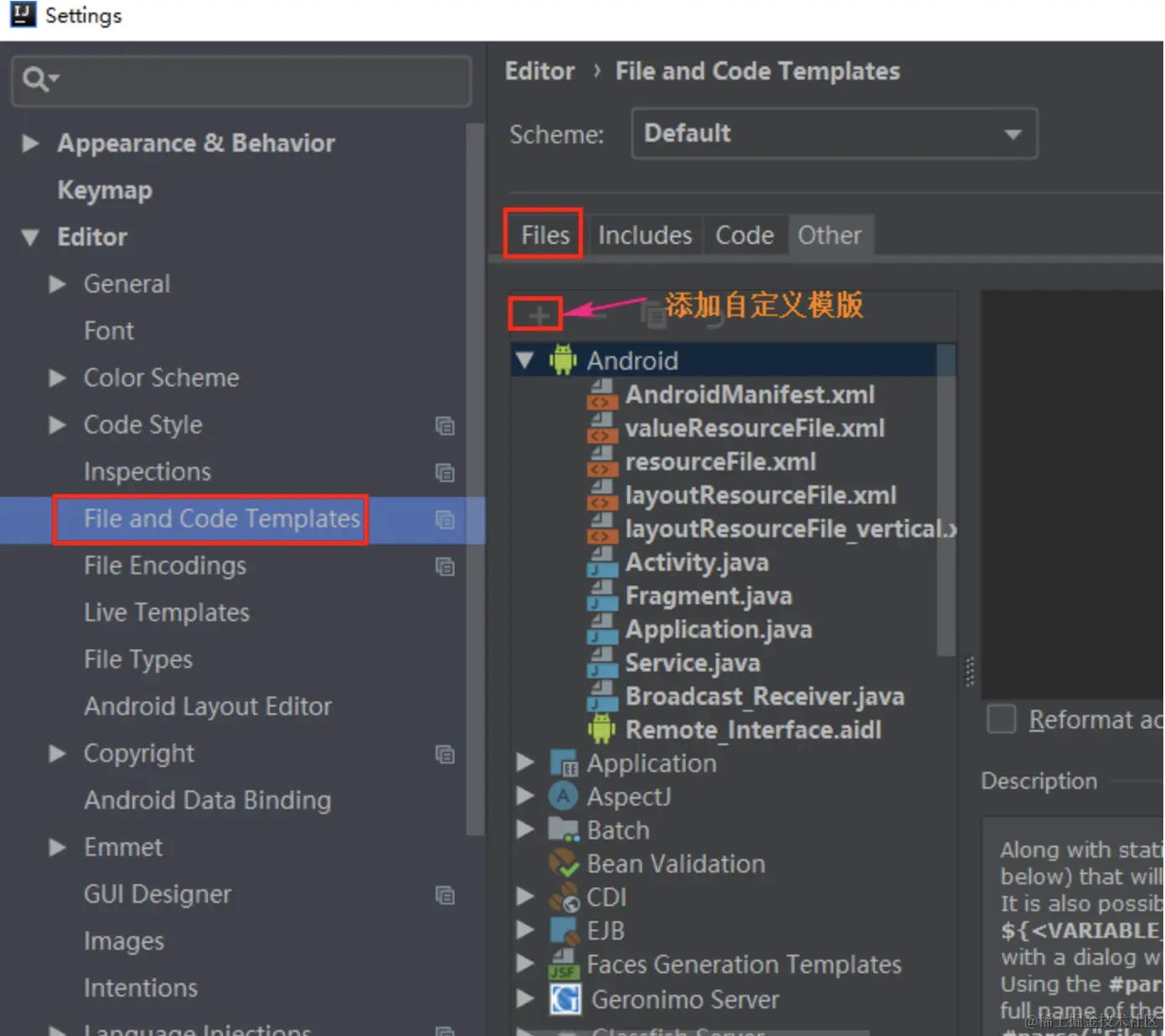Click the Activity.java file icon
The height and width of the screenshot is (1036, 1165).
[603, 562]
